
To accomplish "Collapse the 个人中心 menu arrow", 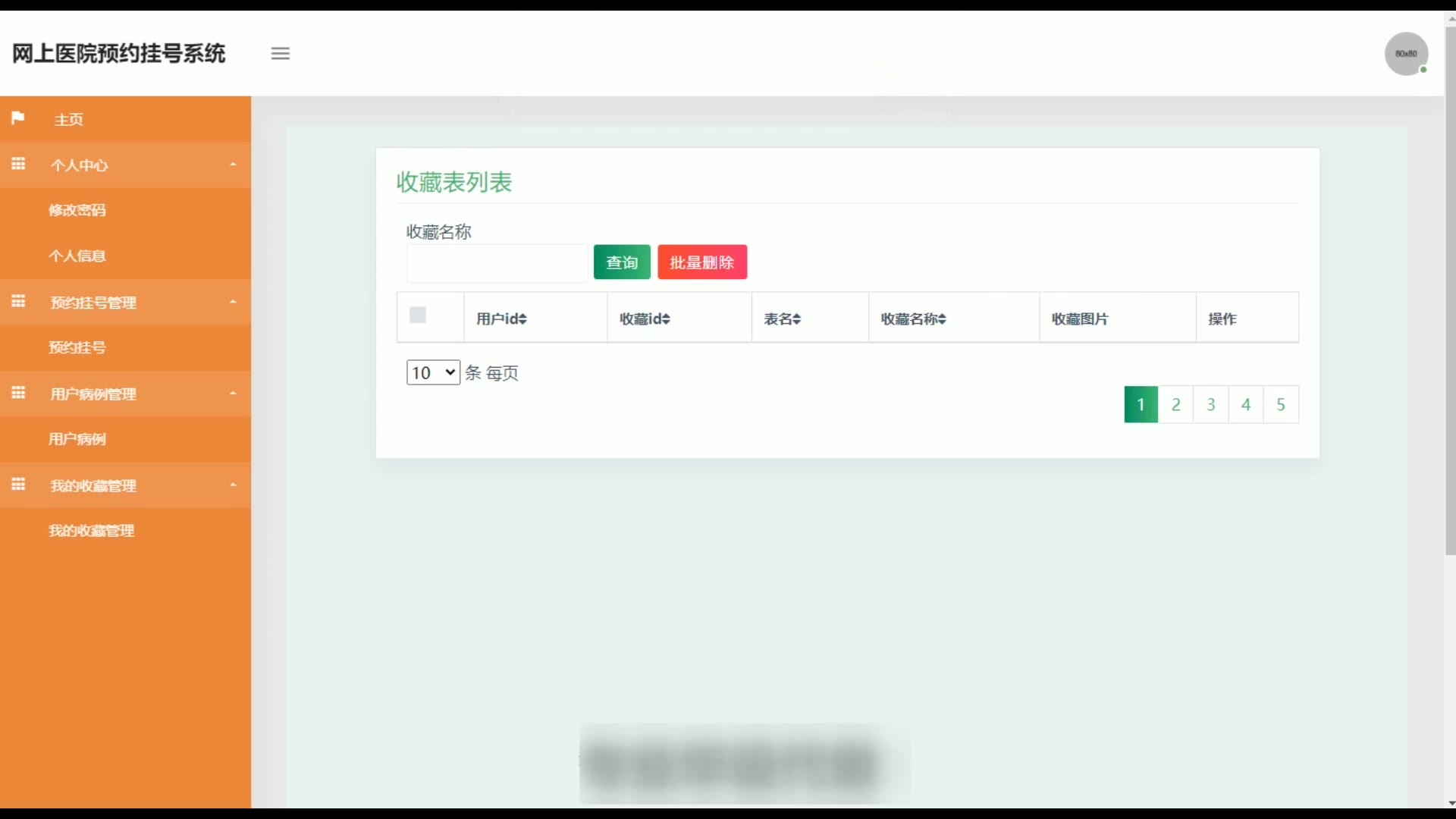I will click(x=233, y=165).
